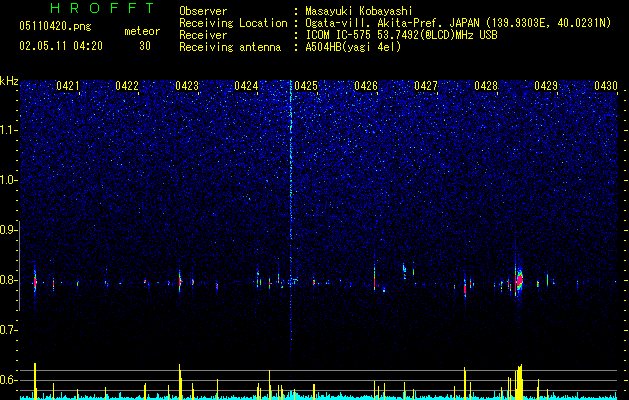Click the 0421 time marker

[x=68, y=86]
